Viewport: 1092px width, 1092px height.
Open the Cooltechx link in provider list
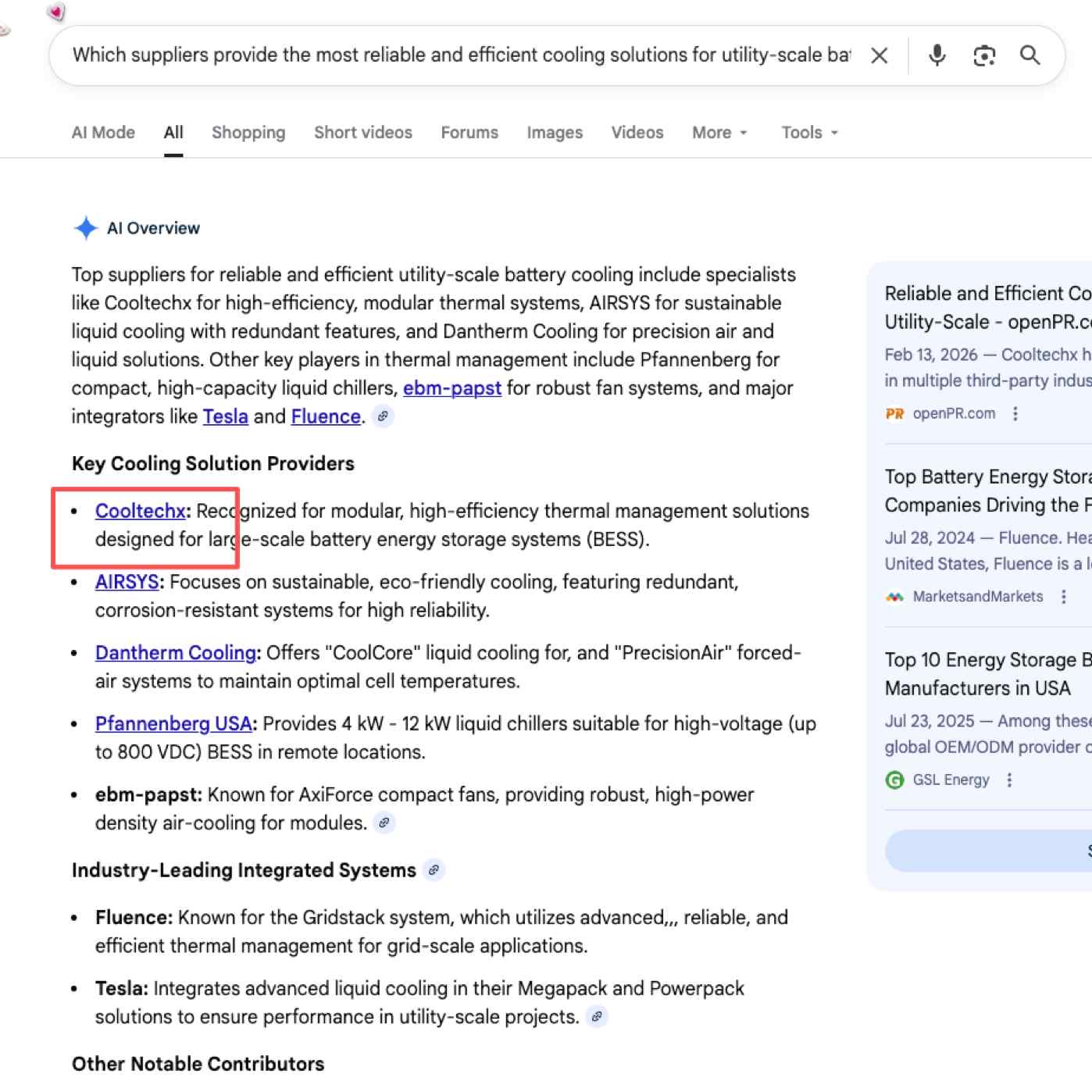(140, 511)
